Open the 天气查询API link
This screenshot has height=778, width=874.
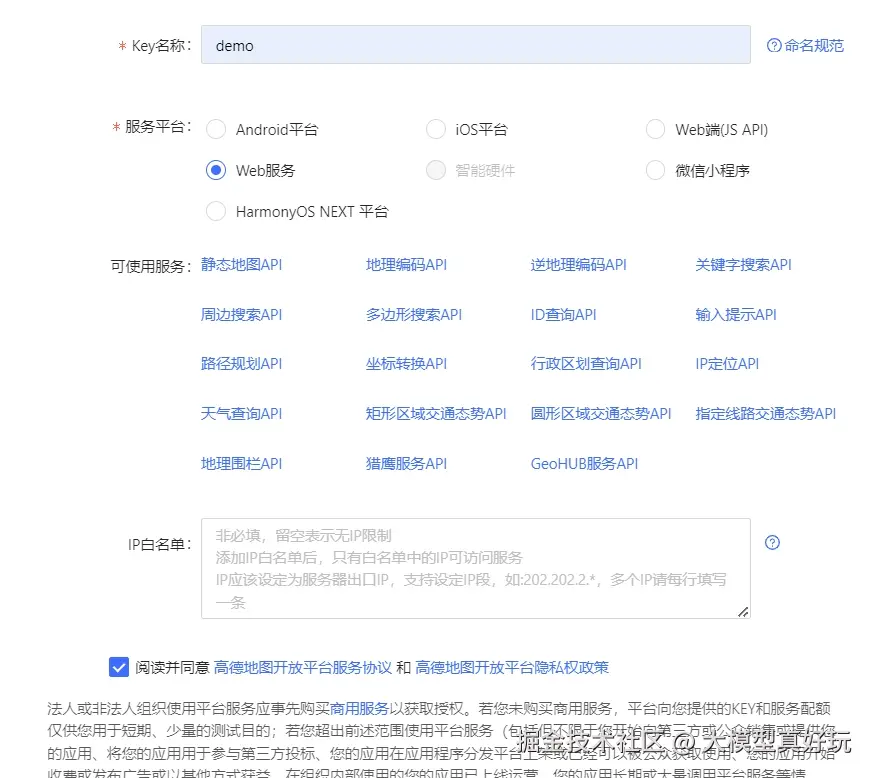click(241, 414)
